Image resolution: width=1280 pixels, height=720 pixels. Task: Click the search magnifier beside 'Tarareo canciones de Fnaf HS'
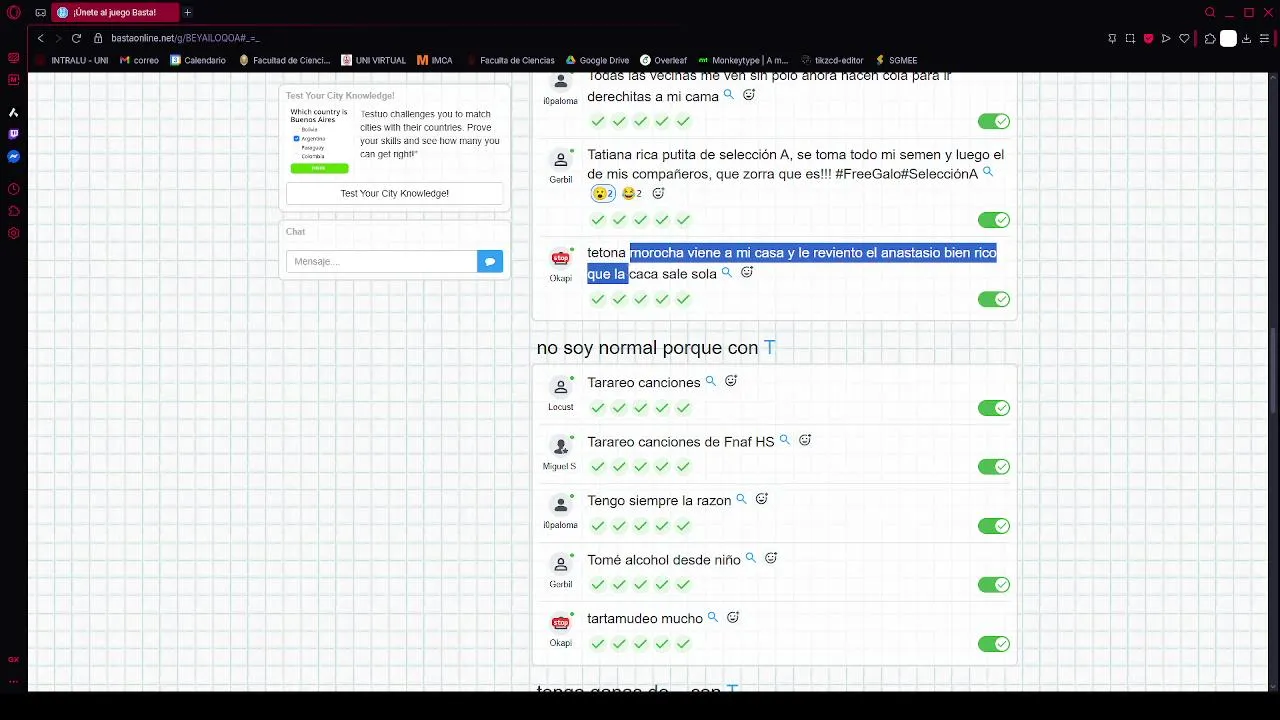tap(785, 440)
